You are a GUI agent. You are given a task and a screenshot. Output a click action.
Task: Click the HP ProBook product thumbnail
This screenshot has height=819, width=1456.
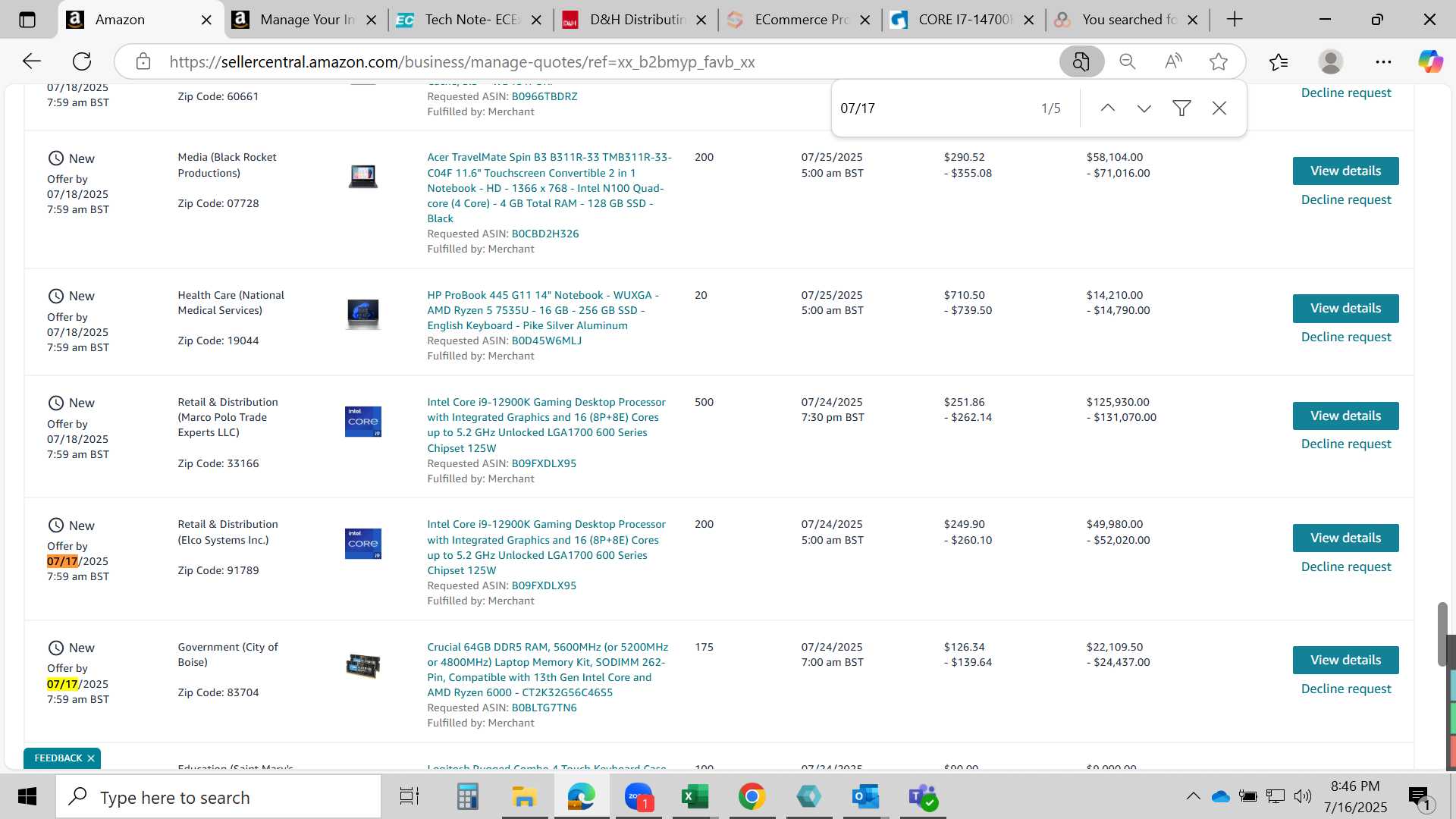click(363, 313)
